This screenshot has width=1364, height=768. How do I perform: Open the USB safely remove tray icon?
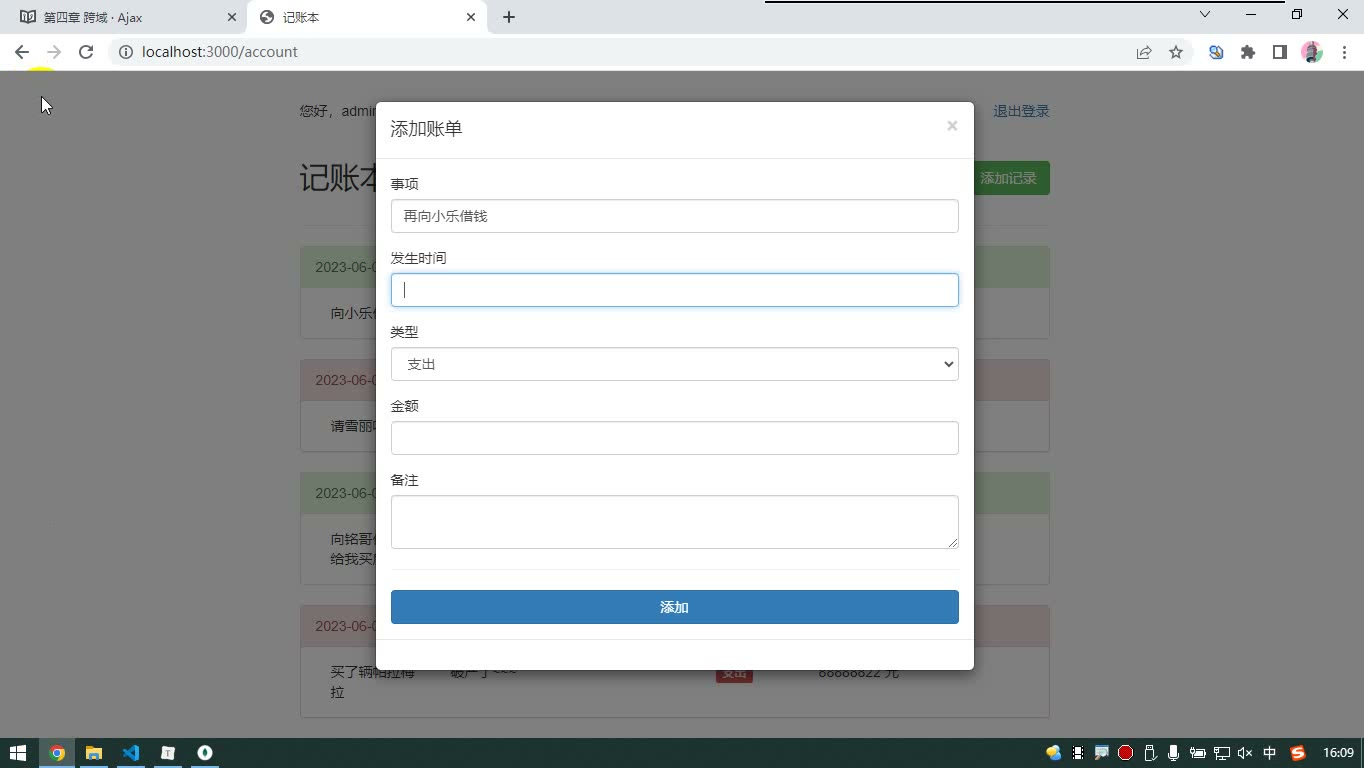1150,753
